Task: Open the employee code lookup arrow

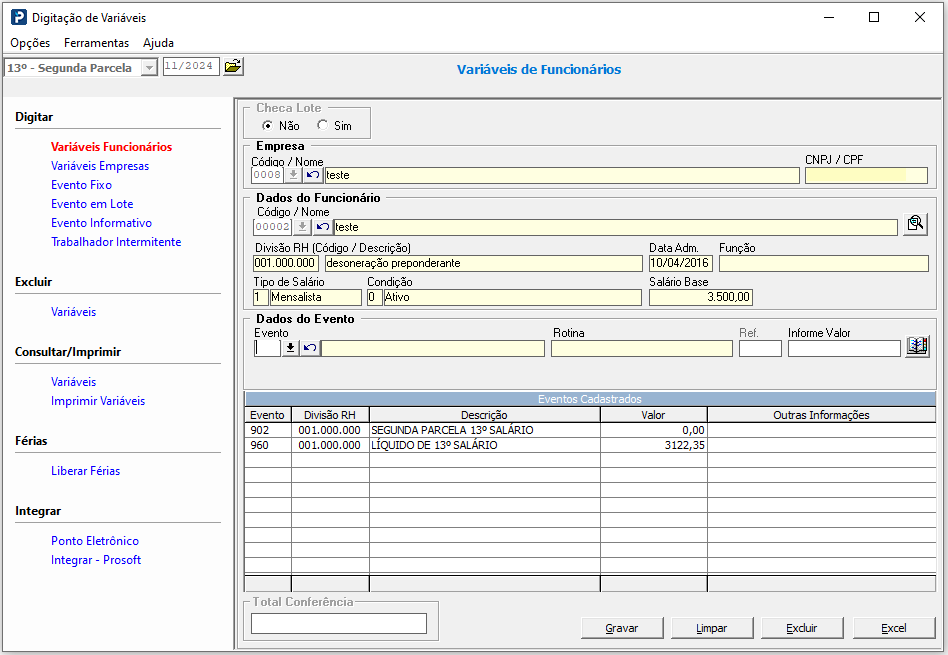Action: click(x=302, y=227)
